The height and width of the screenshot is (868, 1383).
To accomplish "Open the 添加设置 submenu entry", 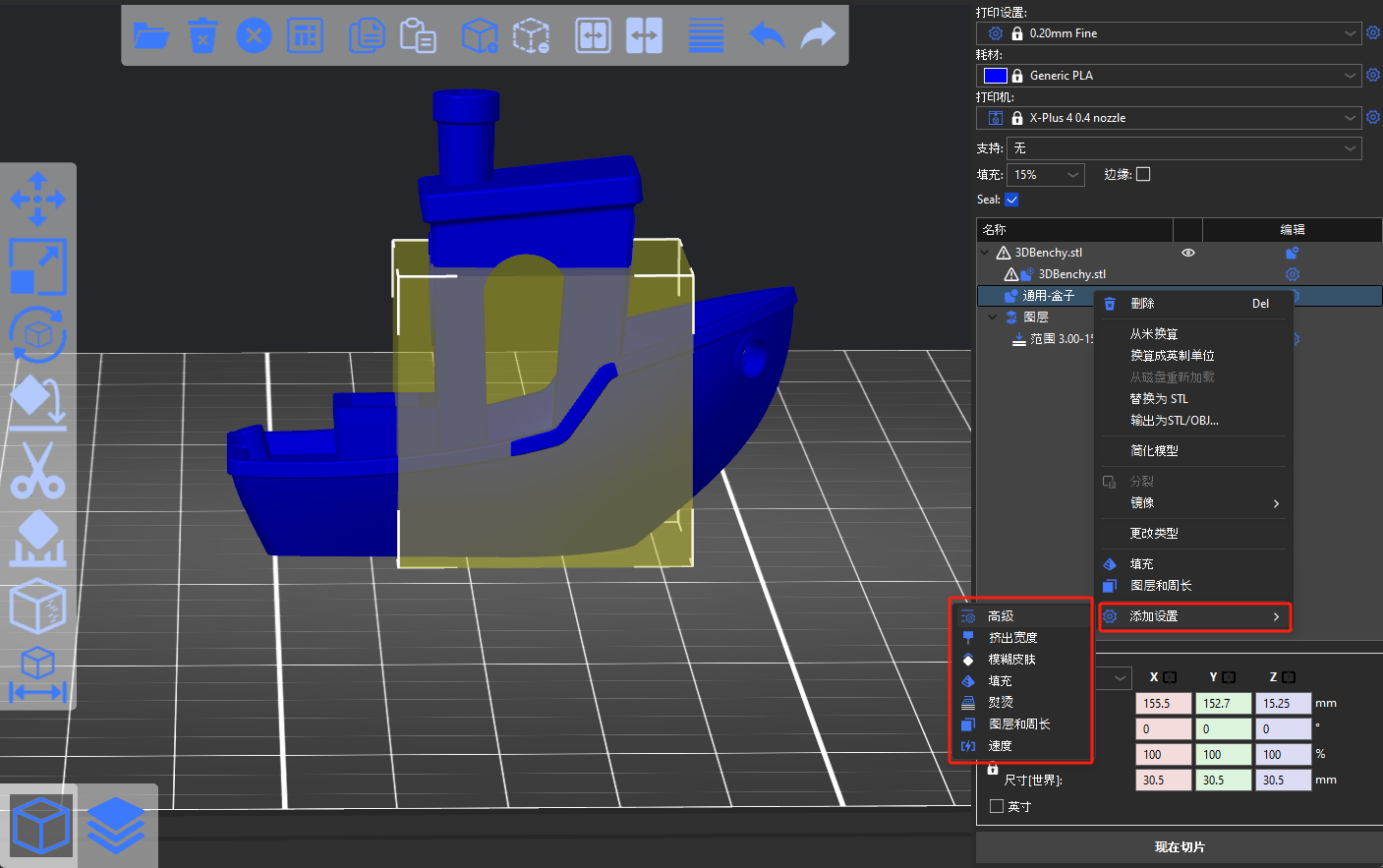I will tap(1194, 616).
